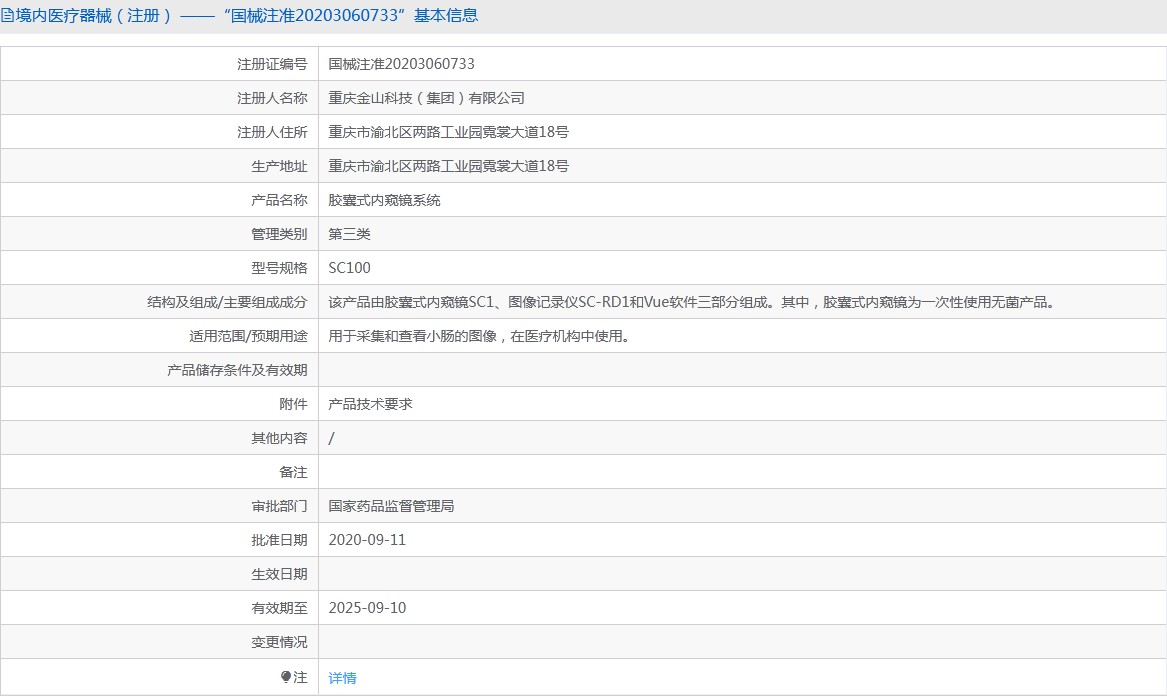Click the 适用范围/预期用途 label

coord(248,336)
